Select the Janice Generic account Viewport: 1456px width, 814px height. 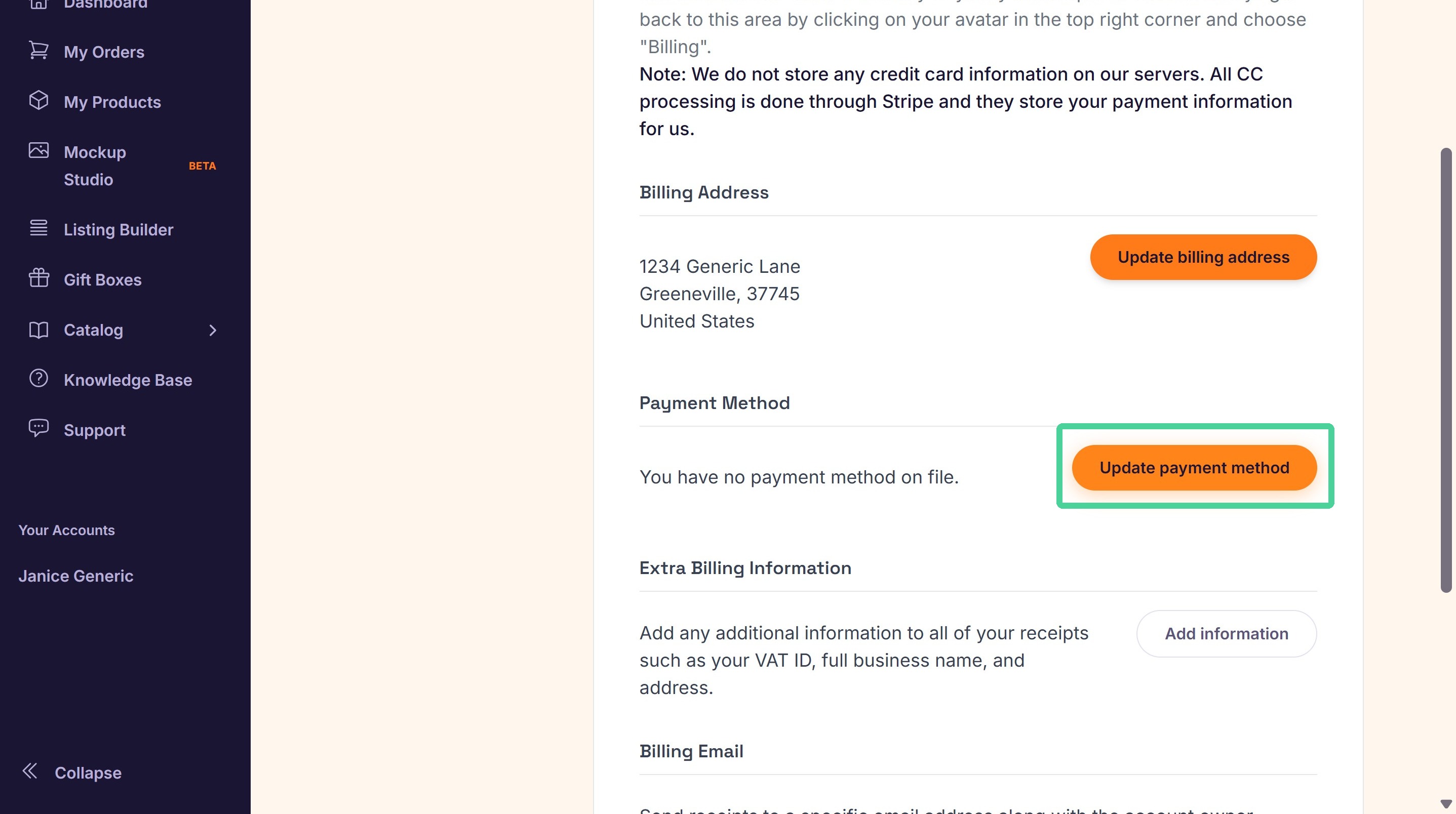(x=76, y=576)
